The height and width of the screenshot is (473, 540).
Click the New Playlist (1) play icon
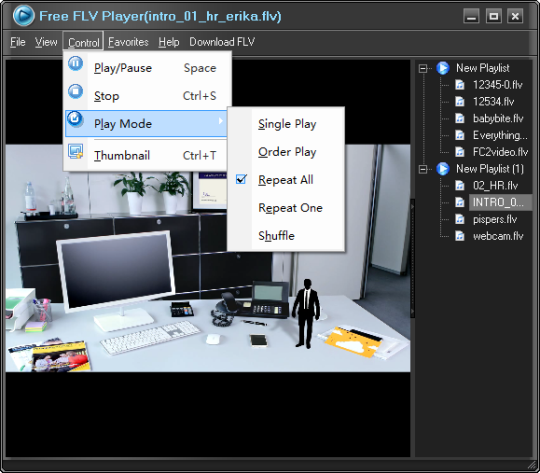pos(443,169)
